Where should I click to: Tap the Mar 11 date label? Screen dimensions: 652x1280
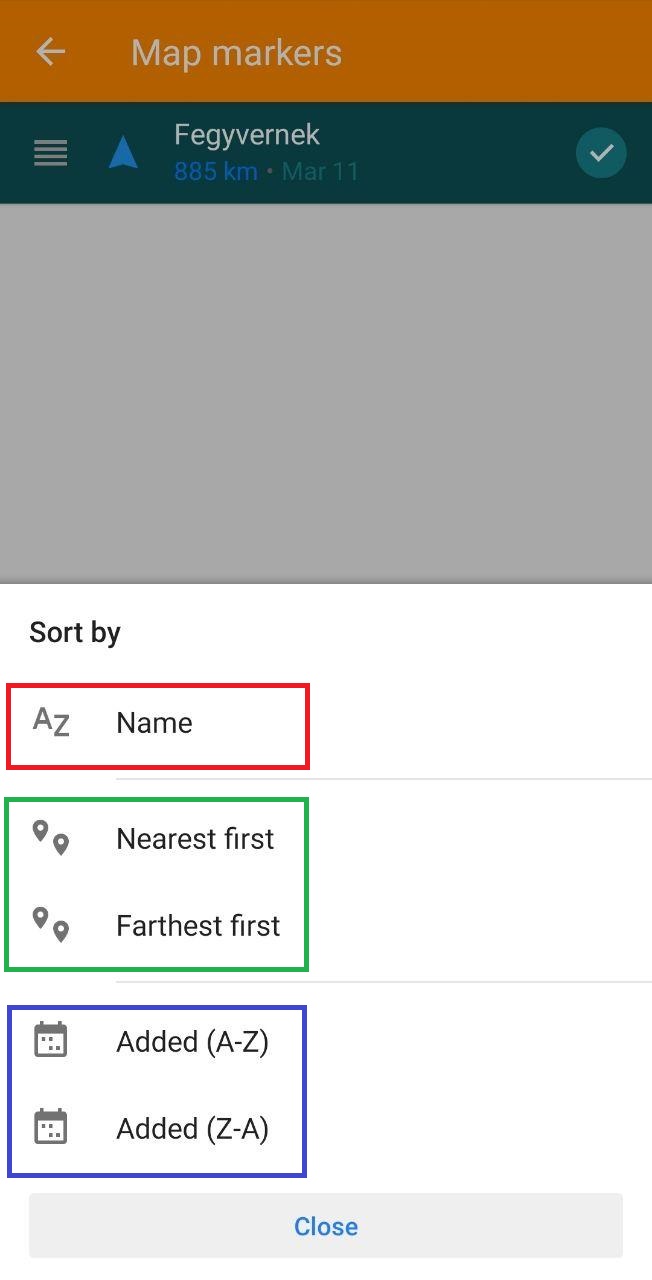(x=320, y=171)
